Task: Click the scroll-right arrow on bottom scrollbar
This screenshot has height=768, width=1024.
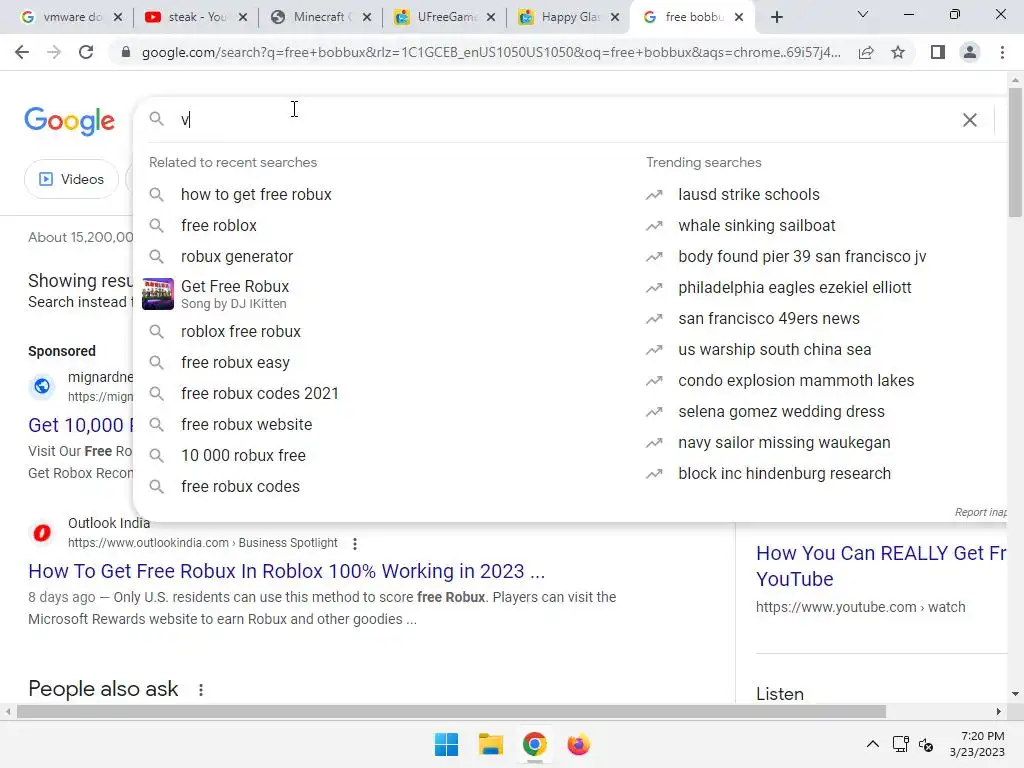Action: [x=999, y=711]
